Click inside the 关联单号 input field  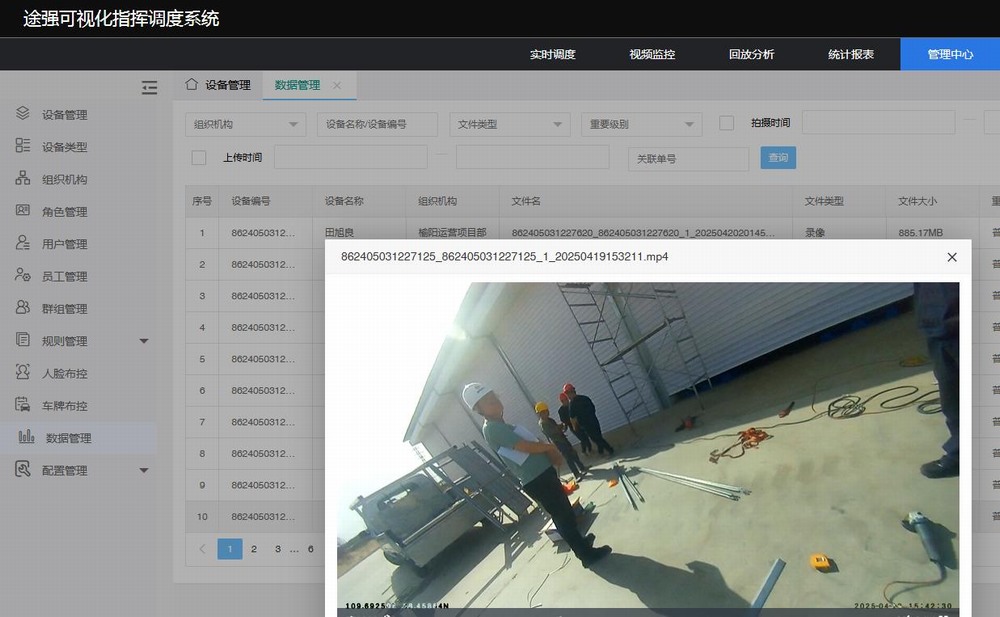coord(688,158)
